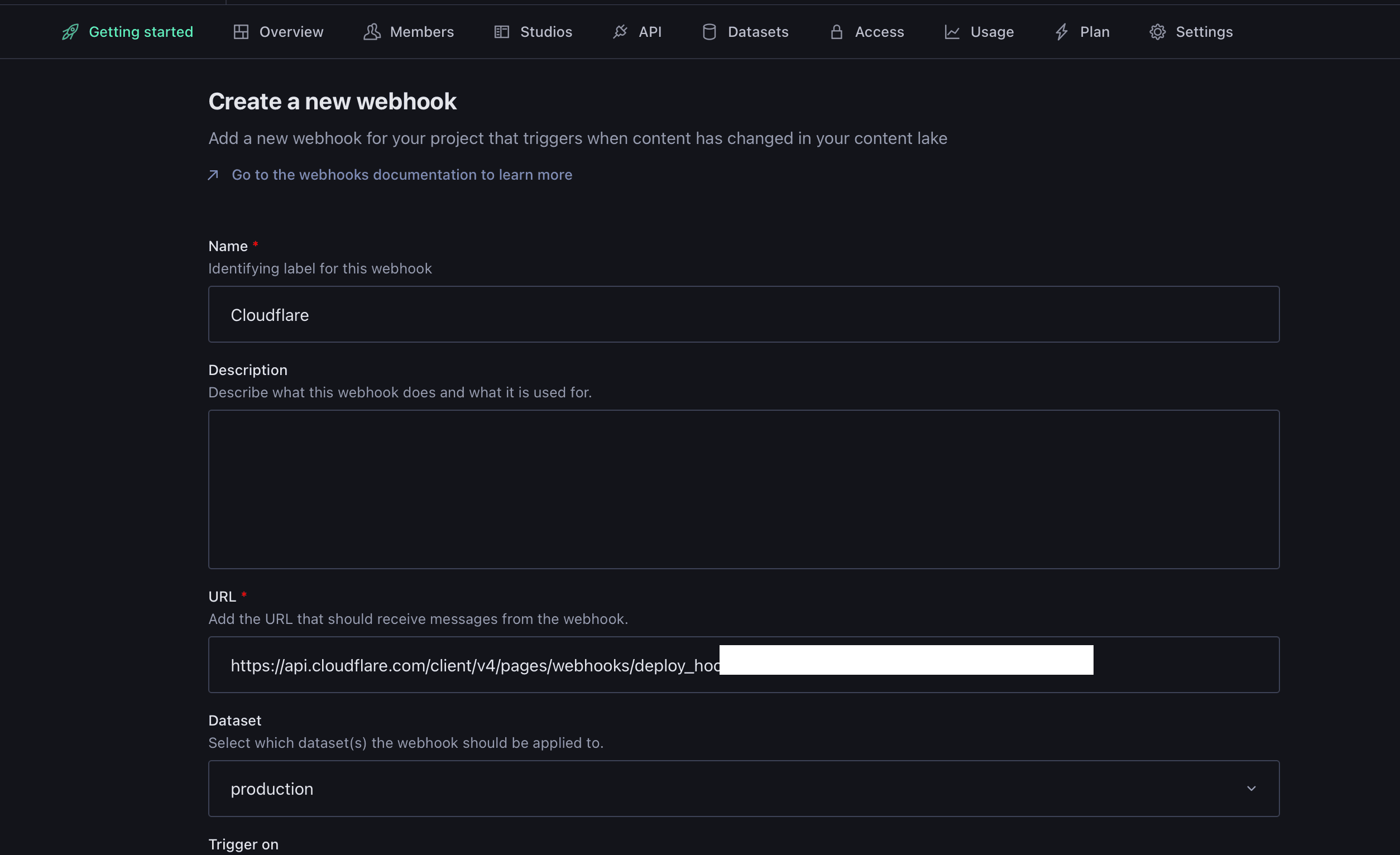Click the Settings gear icon
The height and width of the screenshot is (855, 1400).
pyautogui.click(x=1157, y=32)
